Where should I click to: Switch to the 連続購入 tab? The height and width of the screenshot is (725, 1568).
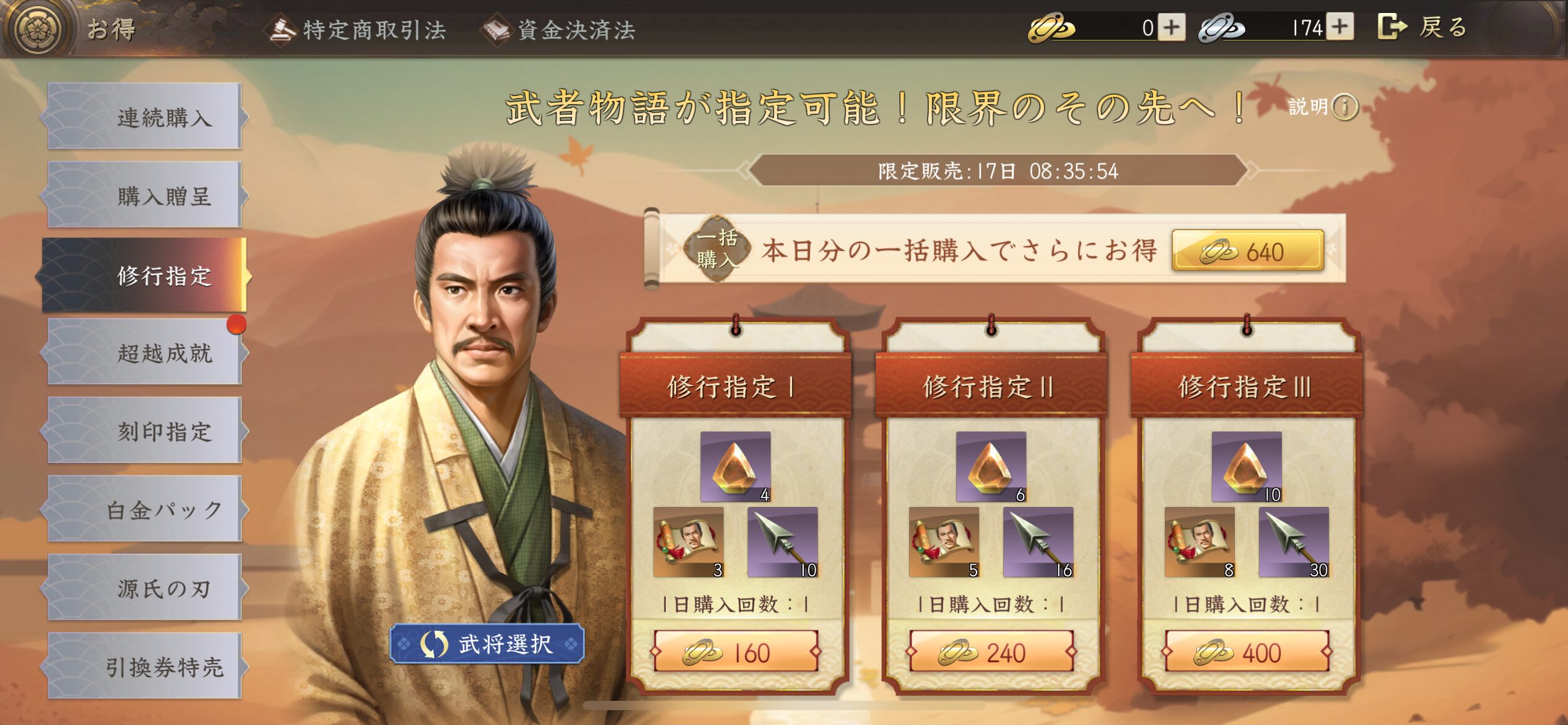pos(145,116)
